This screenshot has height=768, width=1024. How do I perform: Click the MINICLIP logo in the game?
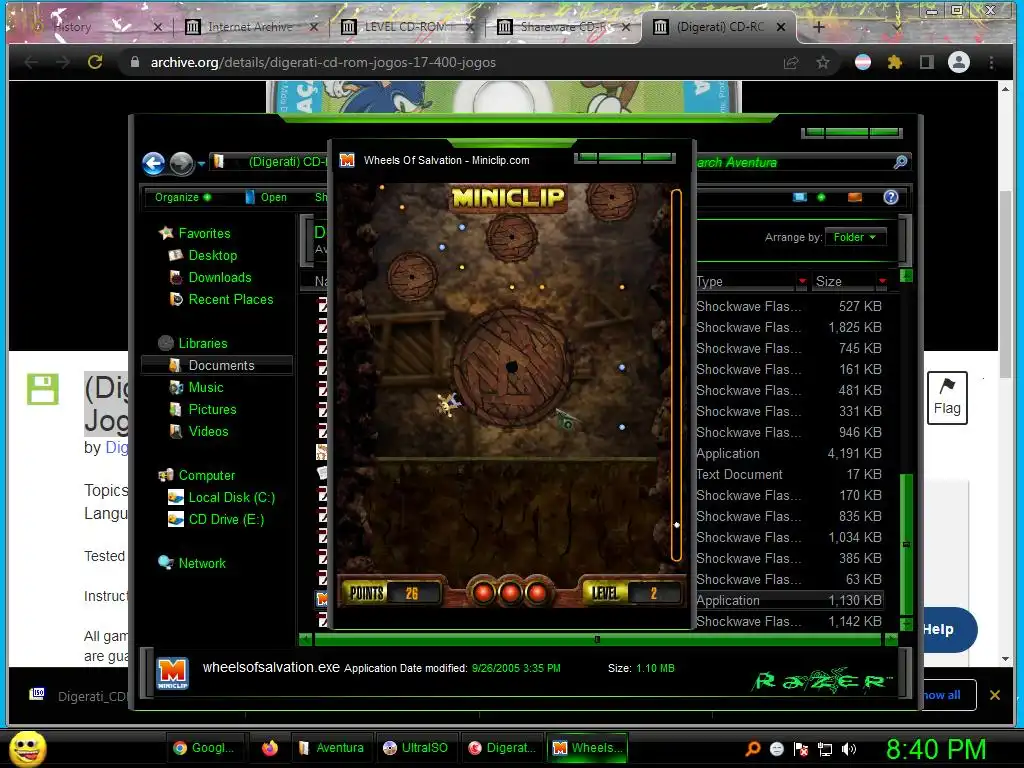(x=508, y=197)
